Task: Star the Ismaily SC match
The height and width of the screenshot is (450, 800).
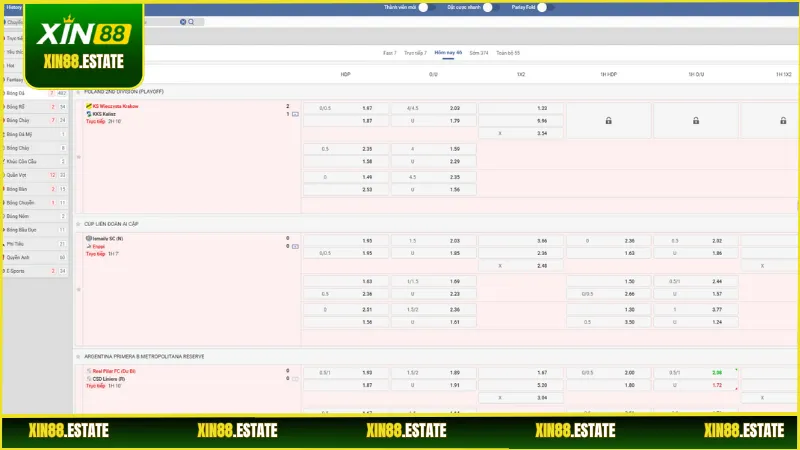Action: point(79,289)
